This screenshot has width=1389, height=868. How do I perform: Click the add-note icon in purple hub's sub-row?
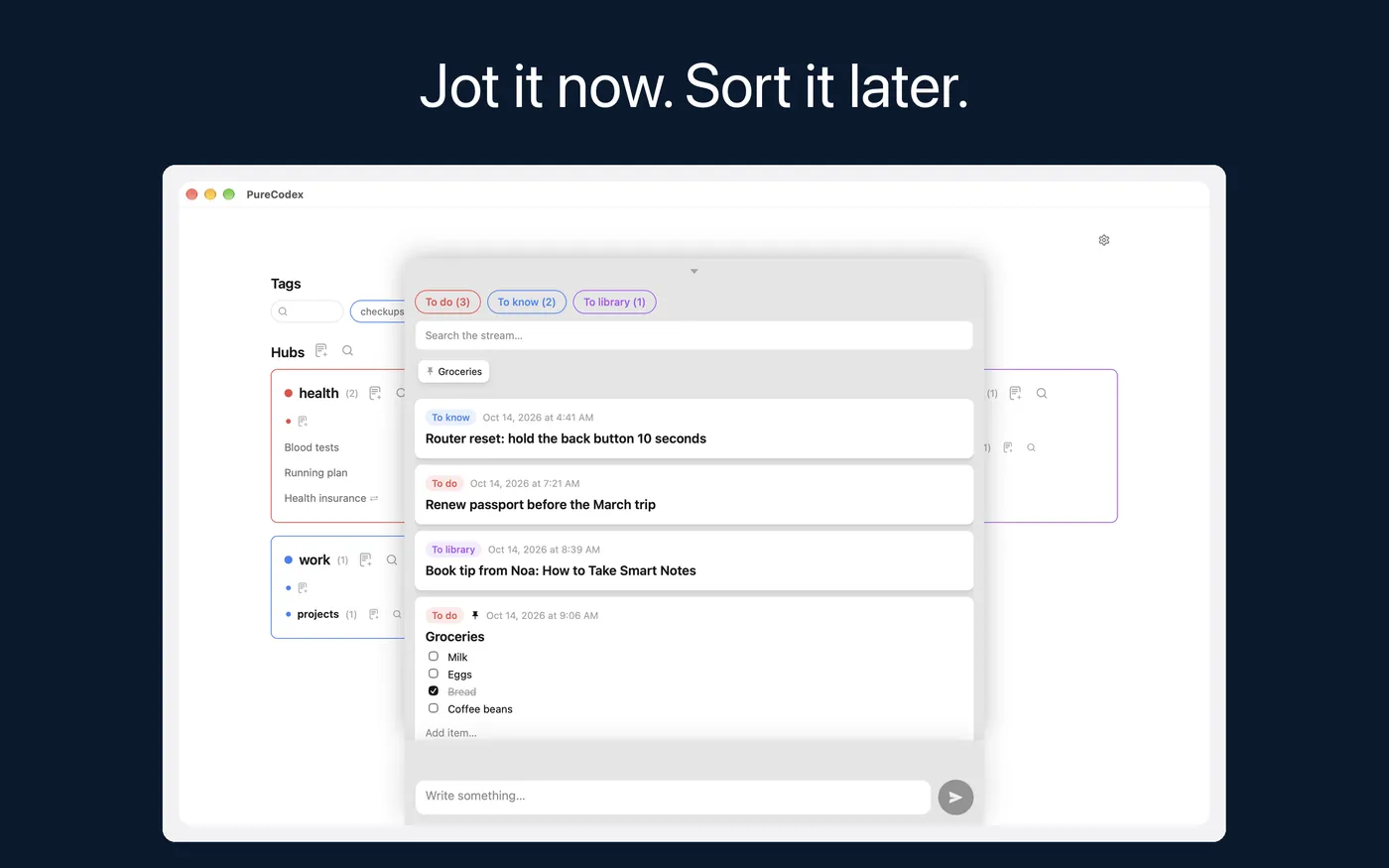tap(1008, 447)
